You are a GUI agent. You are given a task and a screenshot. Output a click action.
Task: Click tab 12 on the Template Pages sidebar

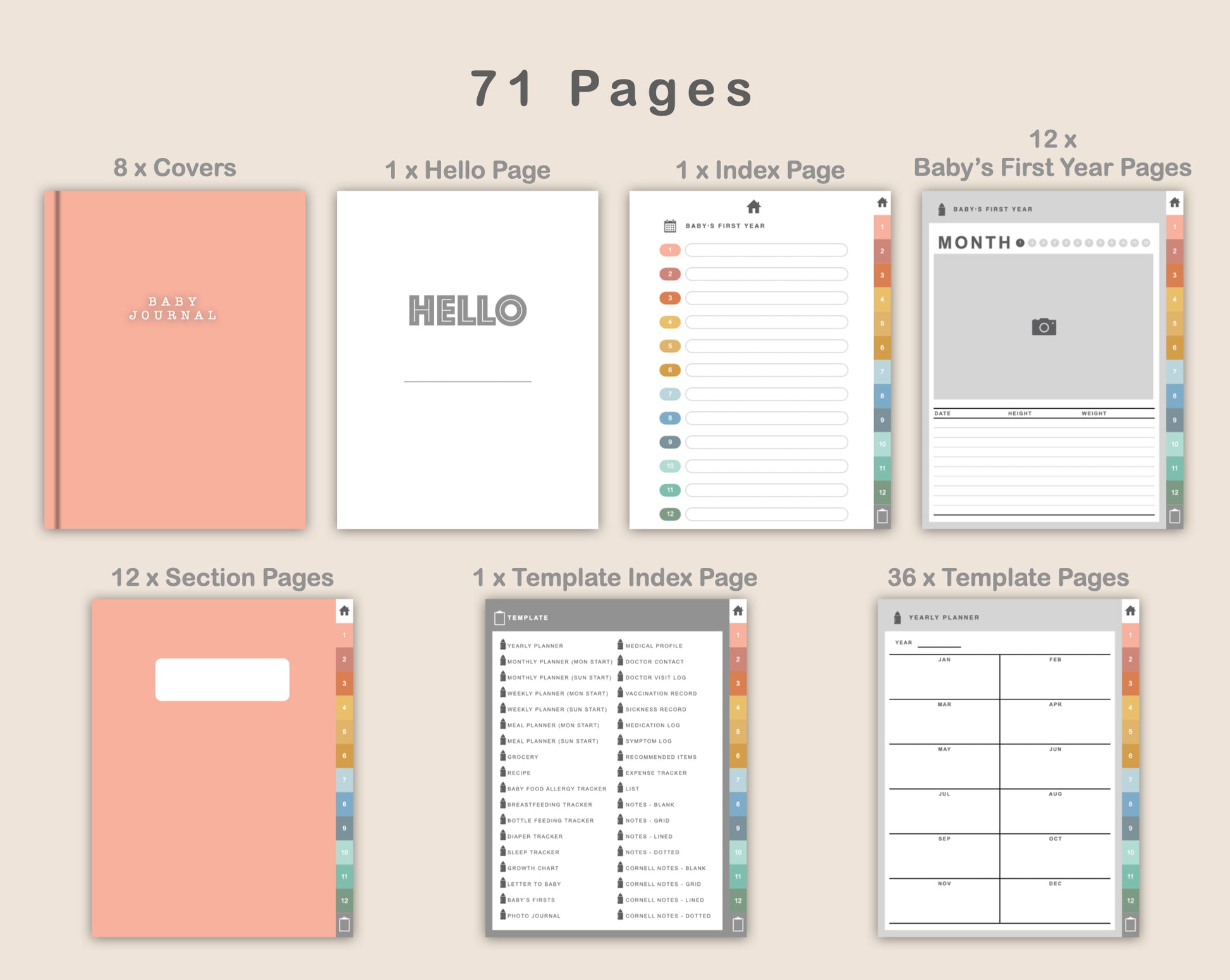point(1130,900)
